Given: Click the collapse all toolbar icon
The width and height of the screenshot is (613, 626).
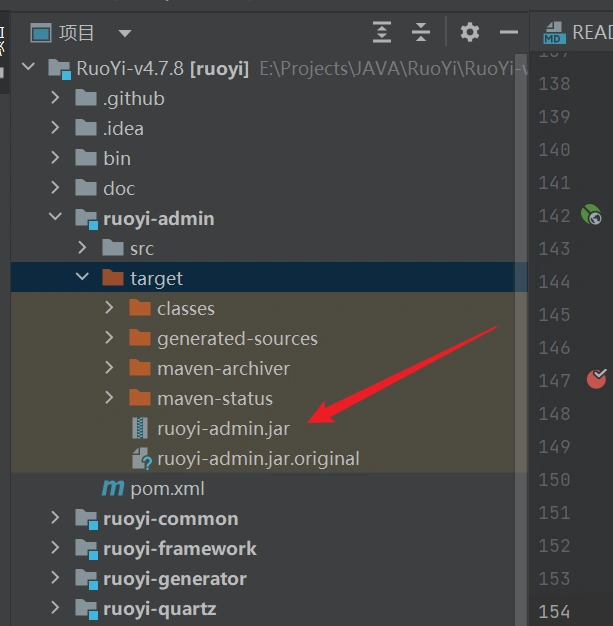Looking at the screenshot, I should (x=421, y=33).
